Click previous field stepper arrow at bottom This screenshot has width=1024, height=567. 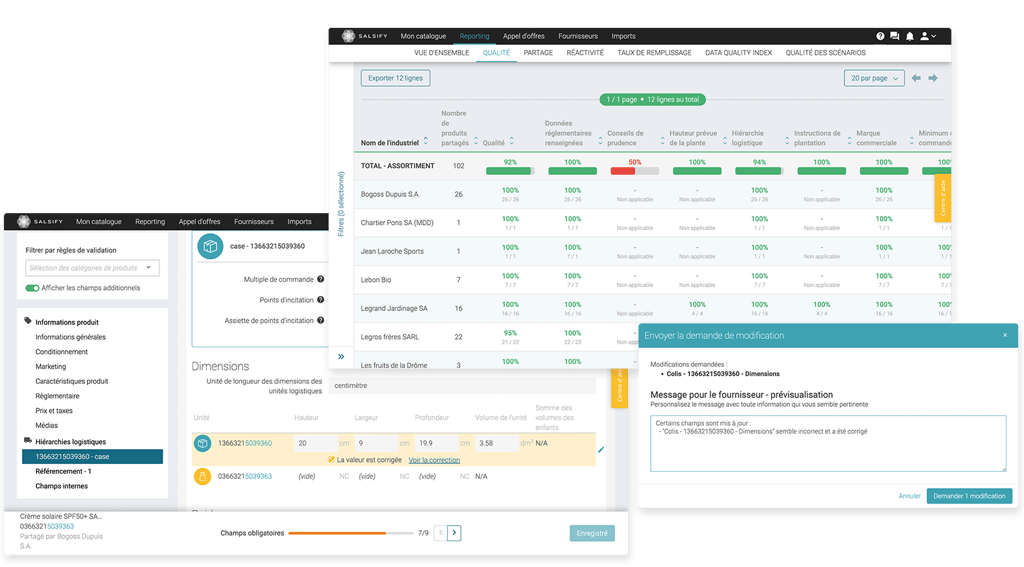[441, 533]
